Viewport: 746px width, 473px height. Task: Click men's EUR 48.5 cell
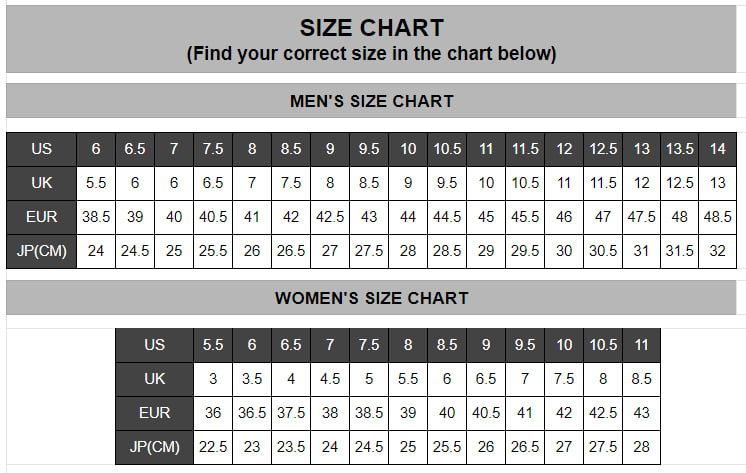tap(717, 217)
